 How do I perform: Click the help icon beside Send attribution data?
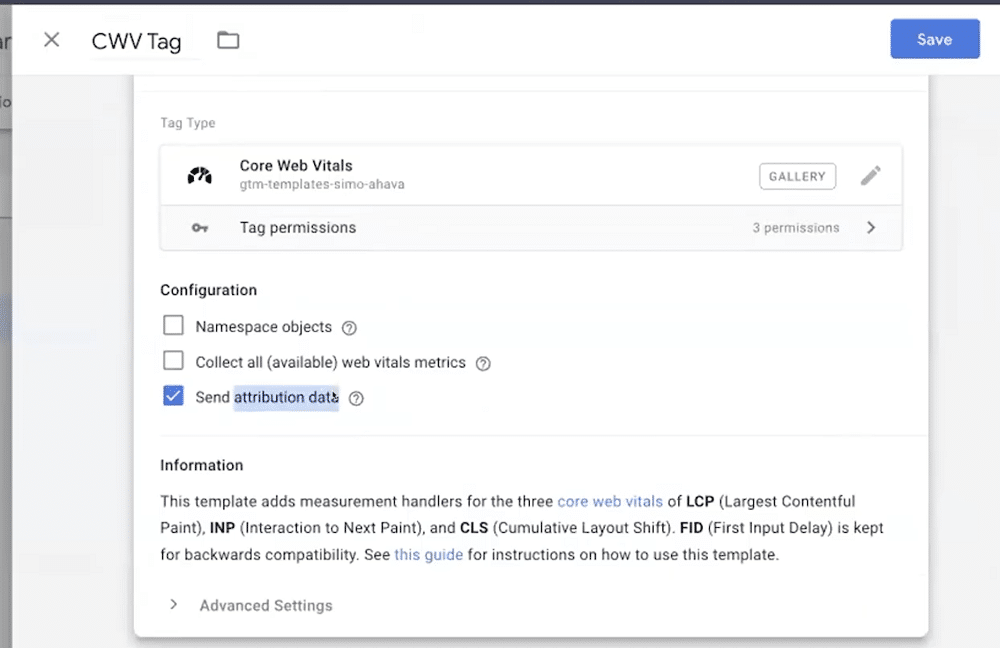pyautogui.click(x=356, y=397)
